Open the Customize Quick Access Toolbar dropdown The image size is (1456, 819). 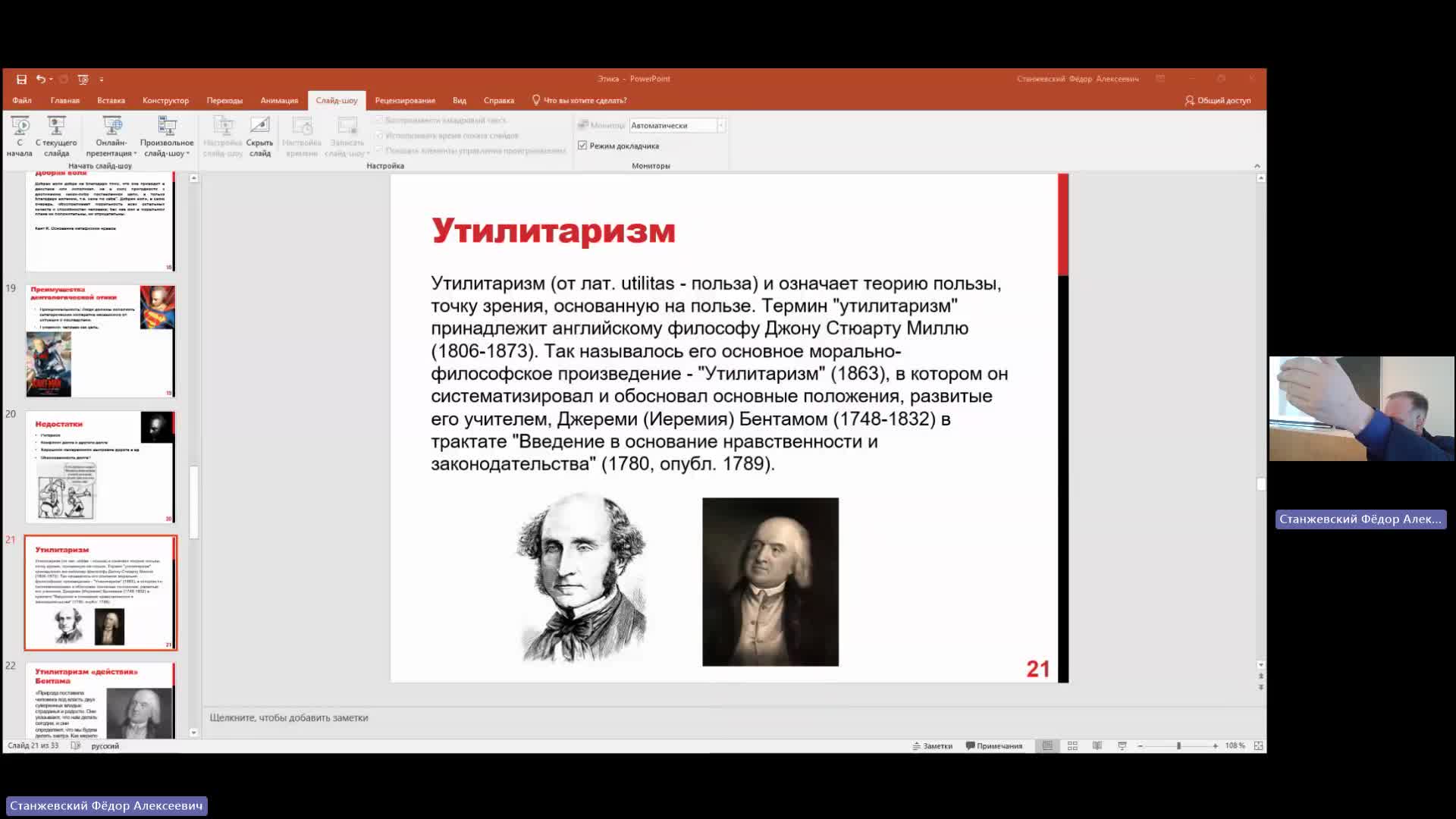(x=102, y=79)
